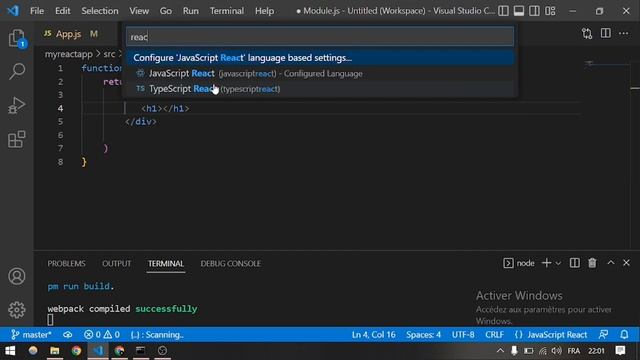Screen dimensions: 640x360
Task: Click Spaces: 4 indentation setting
Action: [423, 335]
